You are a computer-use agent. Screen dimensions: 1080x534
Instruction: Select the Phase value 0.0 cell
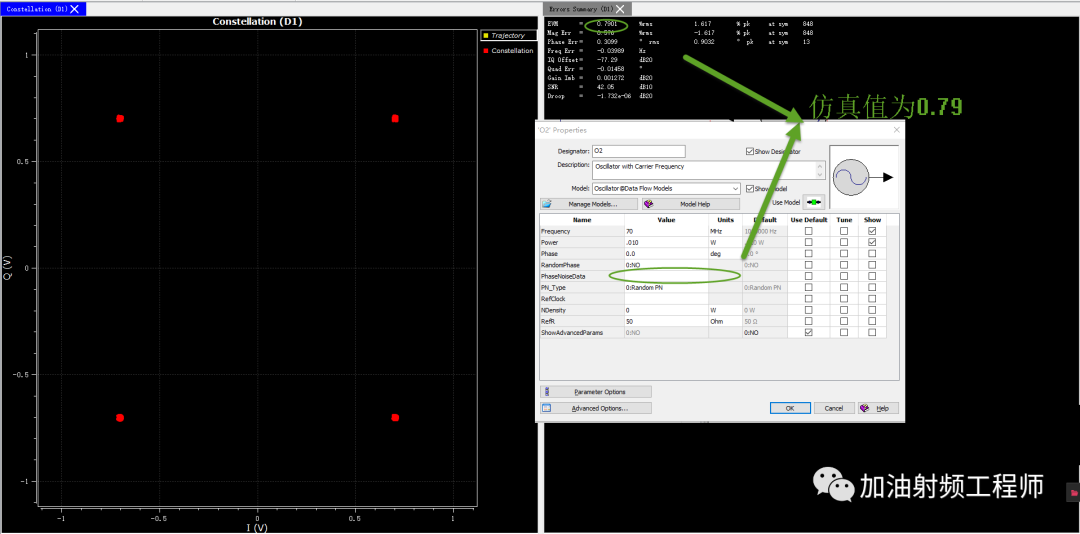(x=666, y=254)
